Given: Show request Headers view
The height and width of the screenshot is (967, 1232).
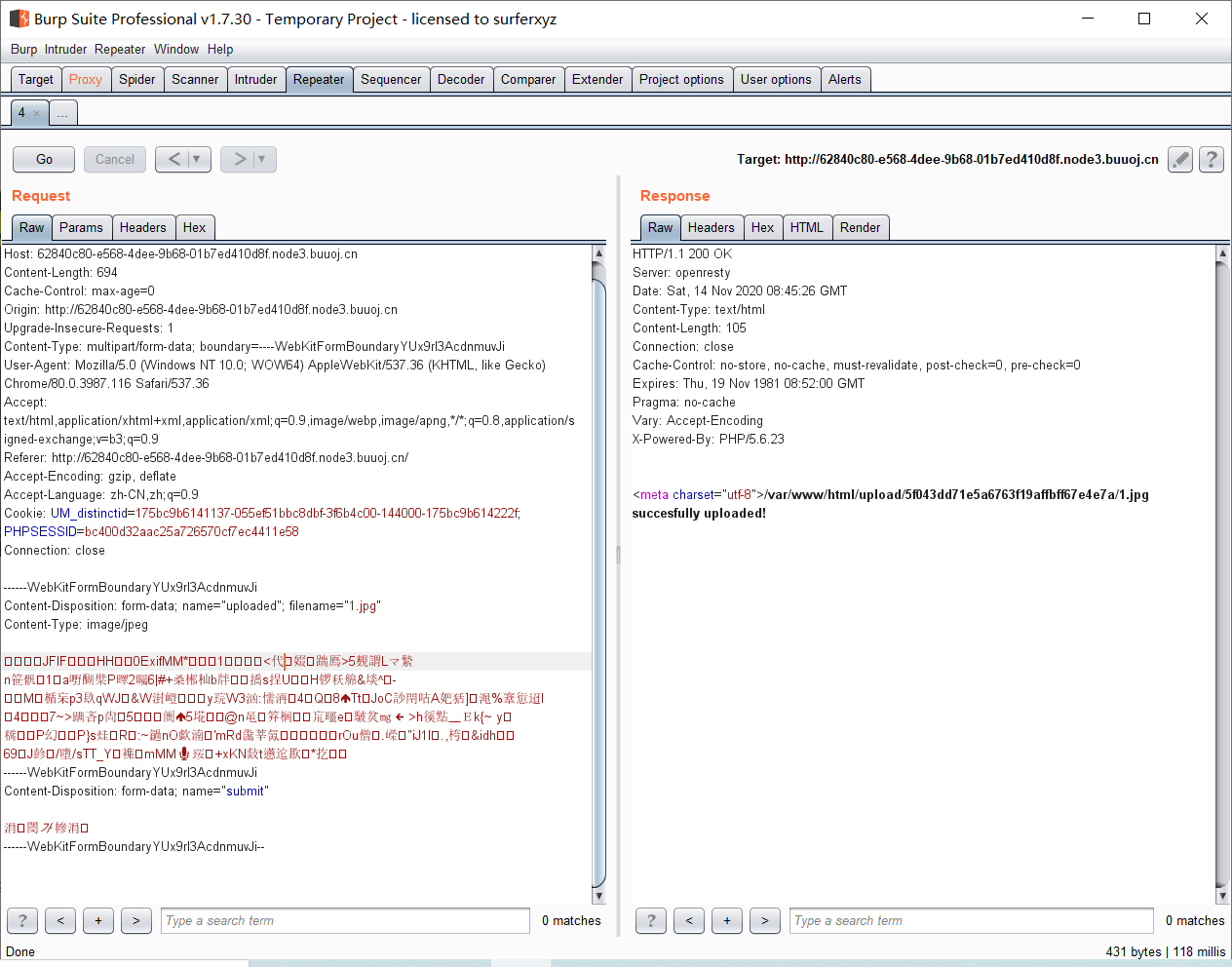Looking at the screenshot, I should point(143,228).
